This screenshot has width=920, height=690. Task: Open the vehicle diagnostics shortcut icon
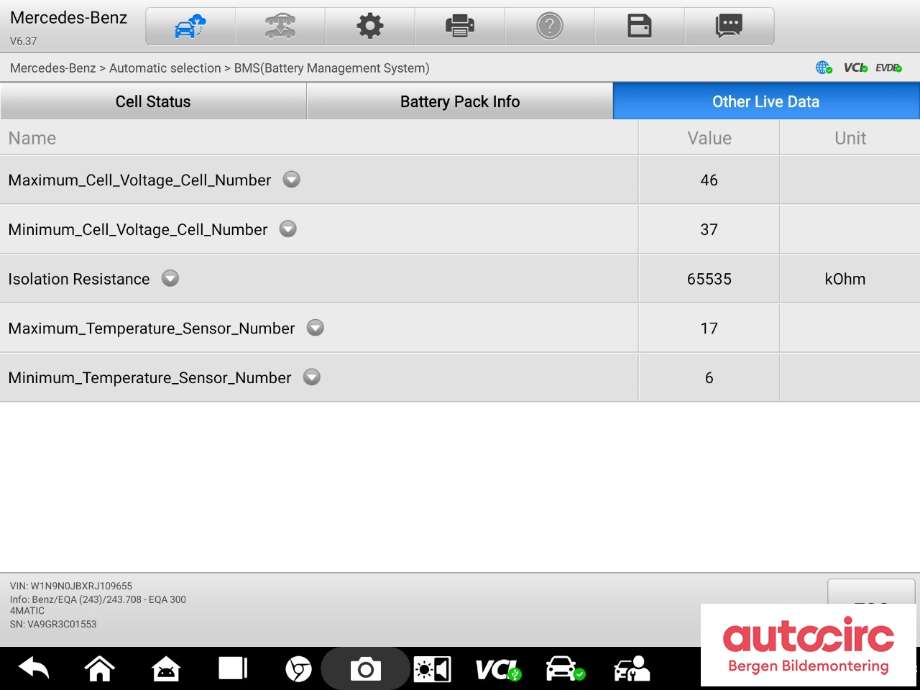point(565,669)
